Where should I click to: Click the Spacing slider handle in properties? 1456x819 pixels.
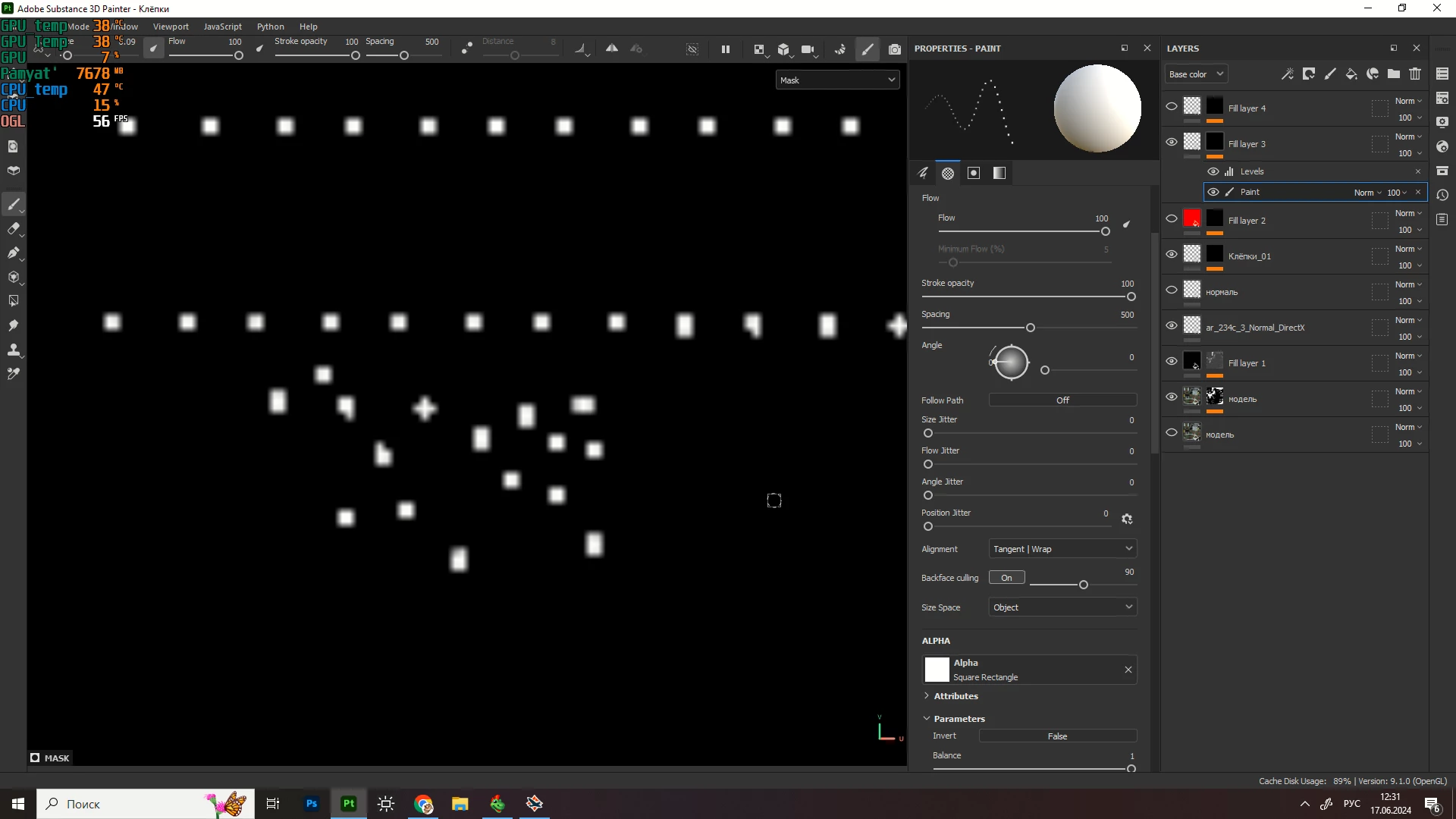[1031, 328]
